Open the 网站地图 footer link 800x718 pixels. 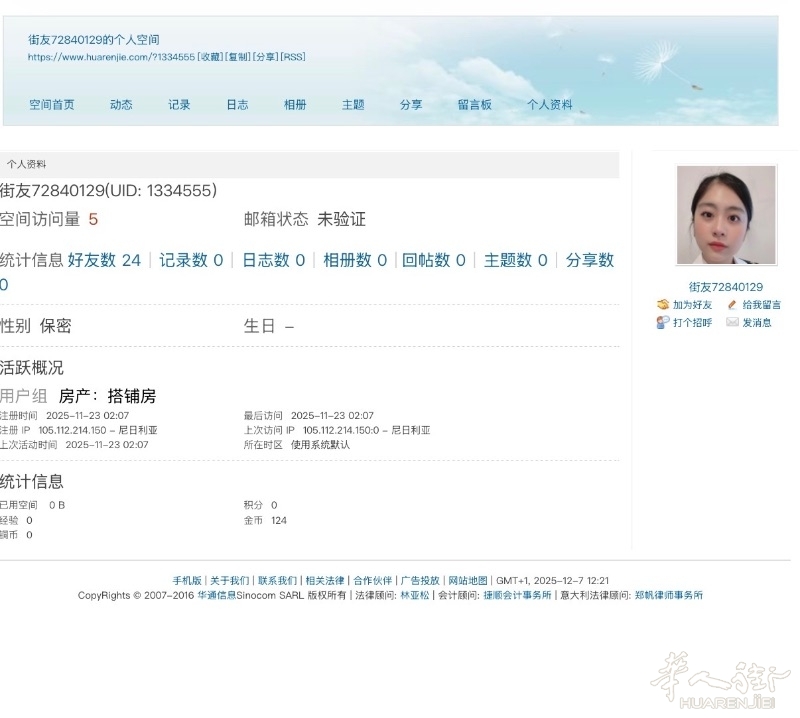[468, 580]
